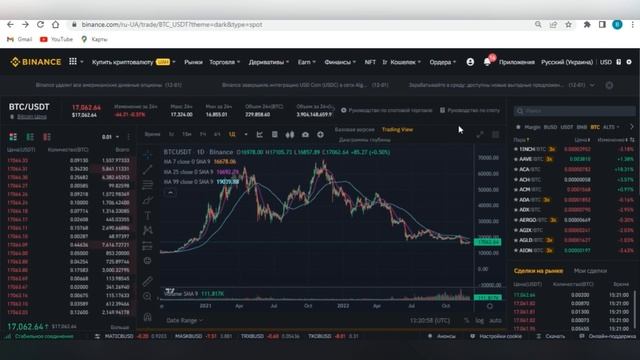Show sell orders only view
The width and height of the screenshot is (640, 360).
[x=47, y=136]
